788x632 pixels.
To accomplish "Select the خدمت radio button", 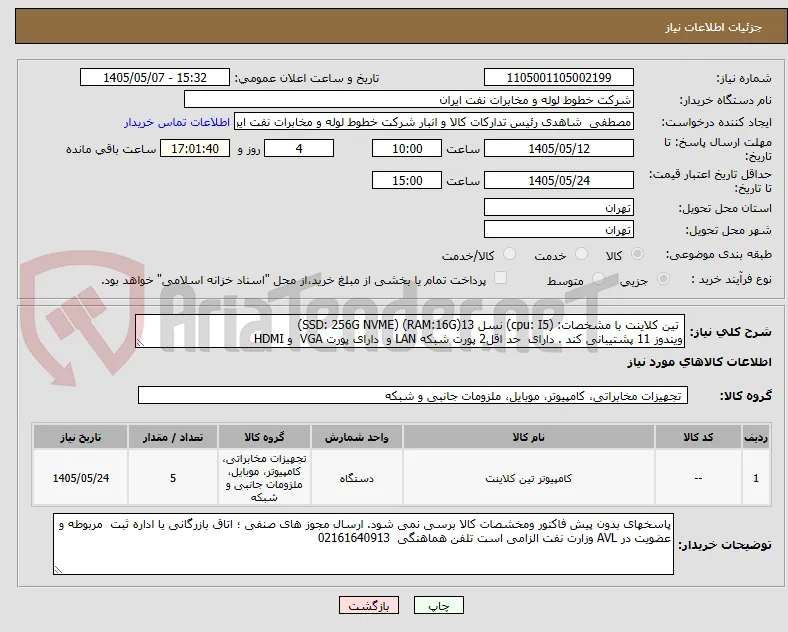I will click(581, 254).
